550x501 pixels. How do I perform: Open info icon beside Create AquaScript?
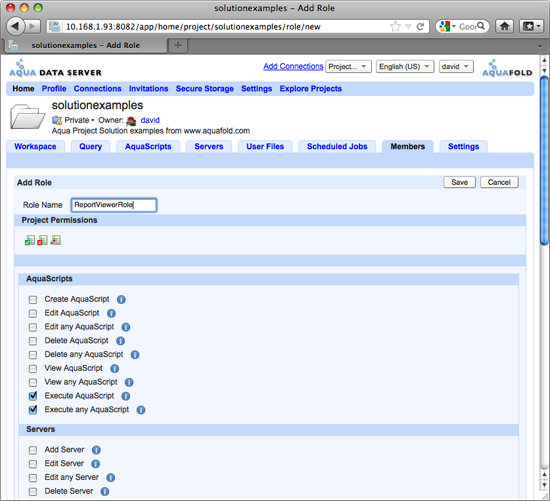121,300
